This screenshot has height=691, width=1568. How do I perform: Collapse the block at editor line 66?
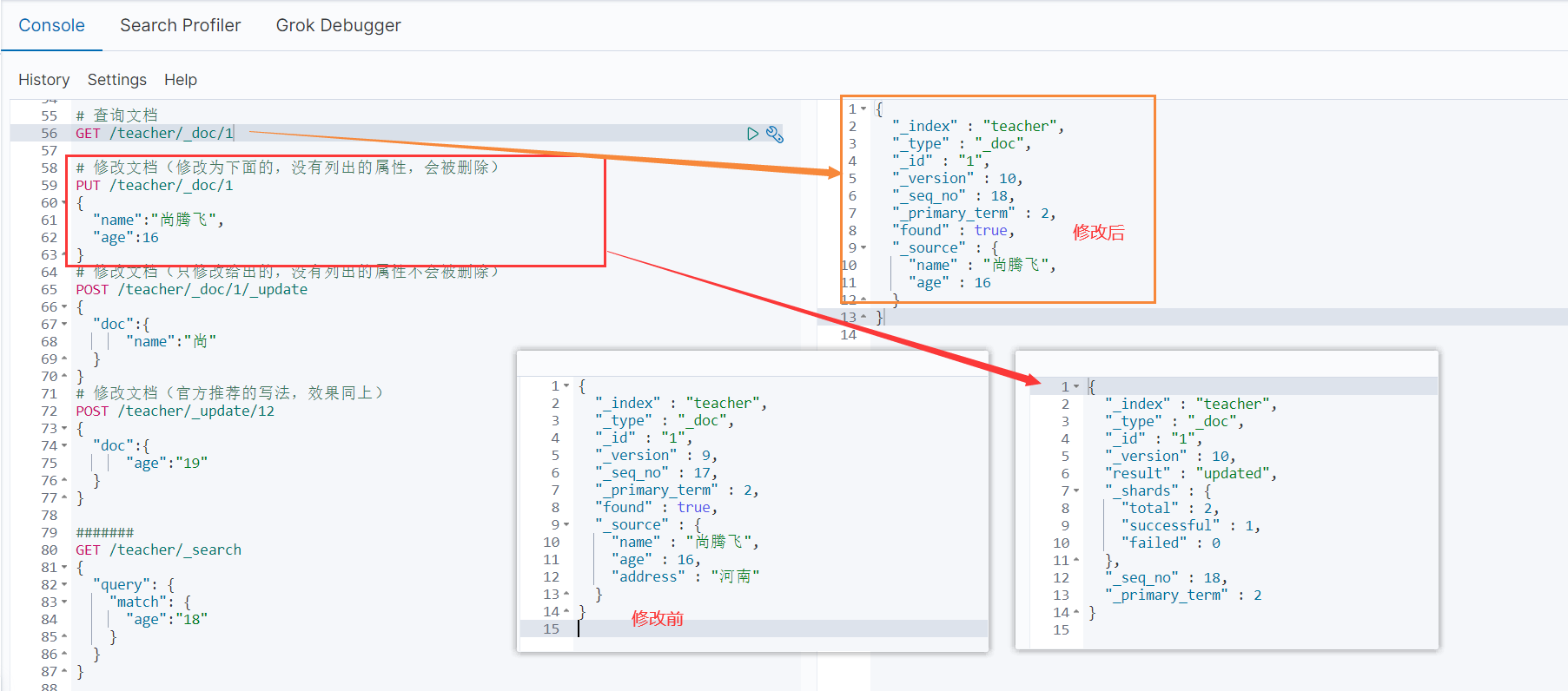coord(64,307)
